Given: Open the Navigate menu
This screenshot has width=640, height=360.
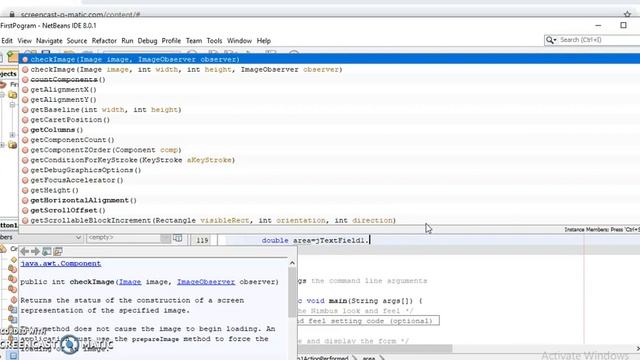Looking at the screenshot, I should coord(49,41).
